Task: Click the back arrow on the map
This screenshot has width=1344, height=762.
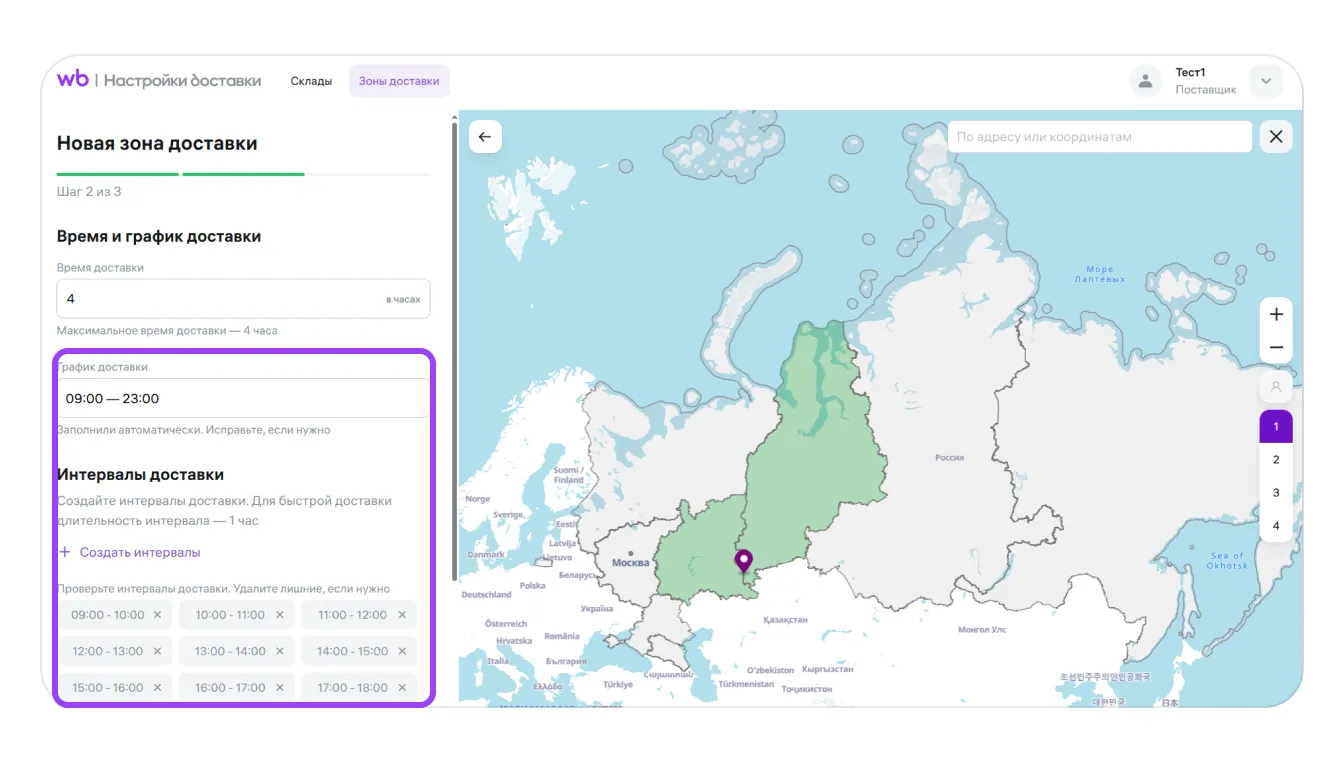Action: pyautogui.click(x=485, y=137)
